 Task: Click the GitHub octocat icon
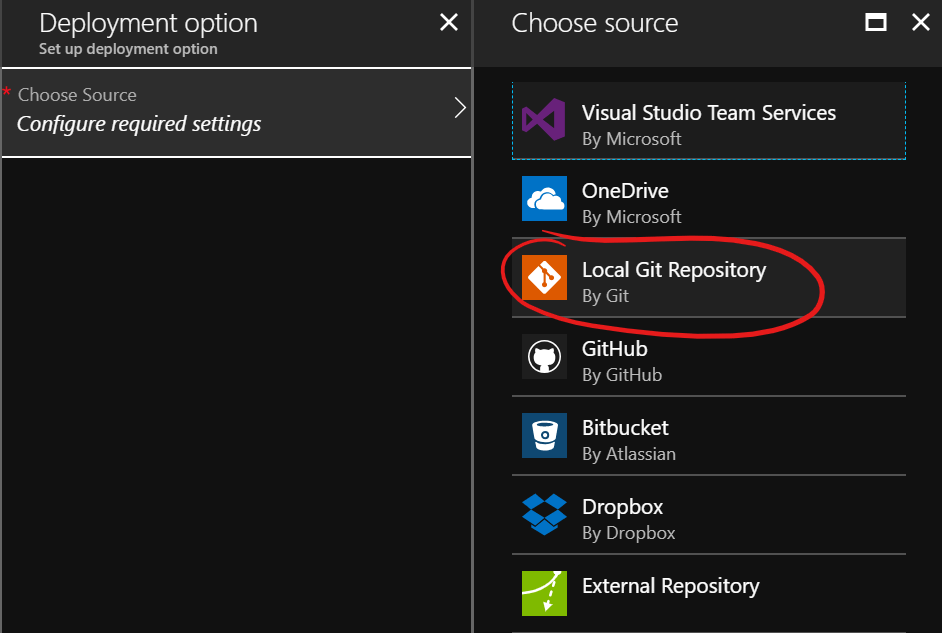(x=544, y=357)
